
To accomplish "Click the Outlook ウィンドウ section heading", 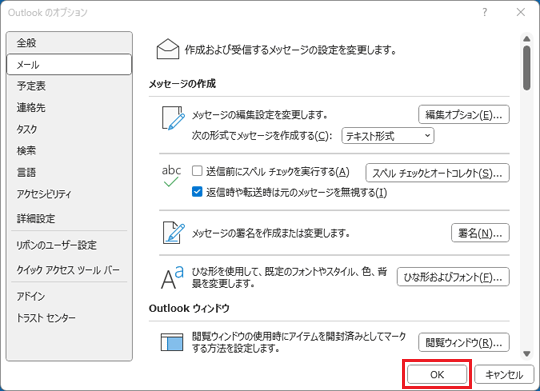I will 189,308.
